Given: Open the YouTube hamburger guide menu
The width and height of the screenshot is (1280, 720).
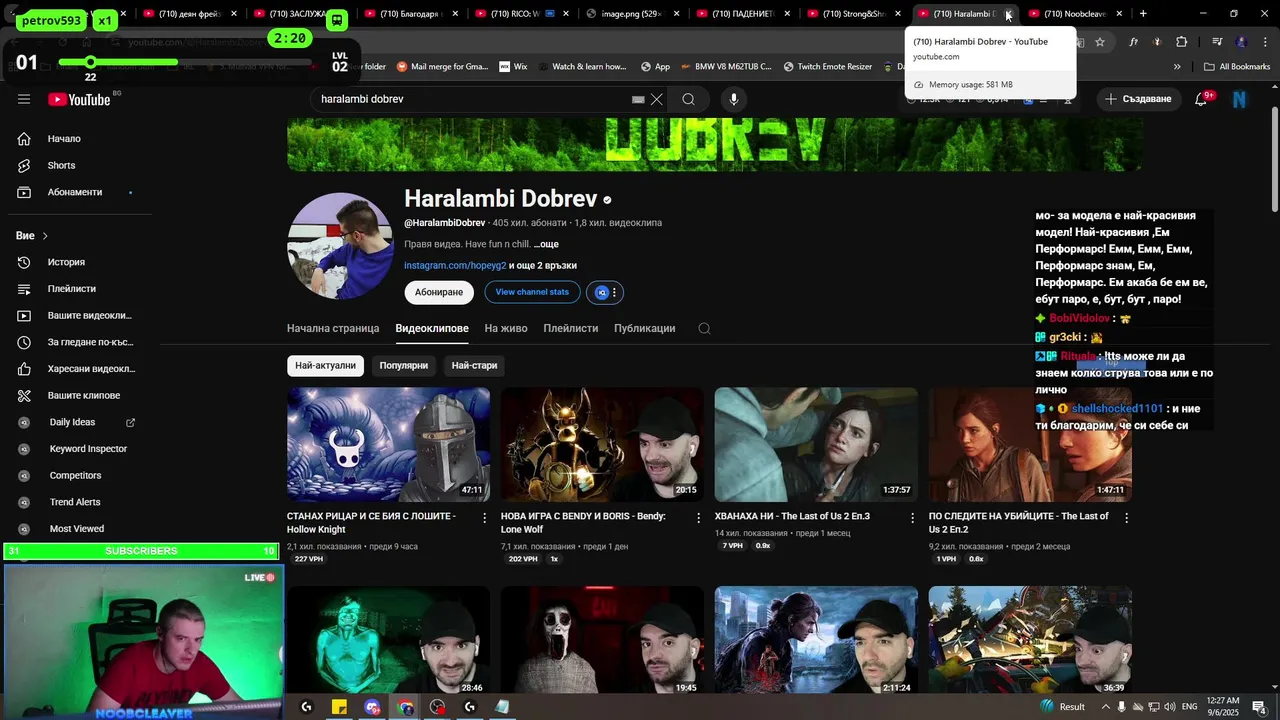Looking at the screenshot, I should pos(24,99).
